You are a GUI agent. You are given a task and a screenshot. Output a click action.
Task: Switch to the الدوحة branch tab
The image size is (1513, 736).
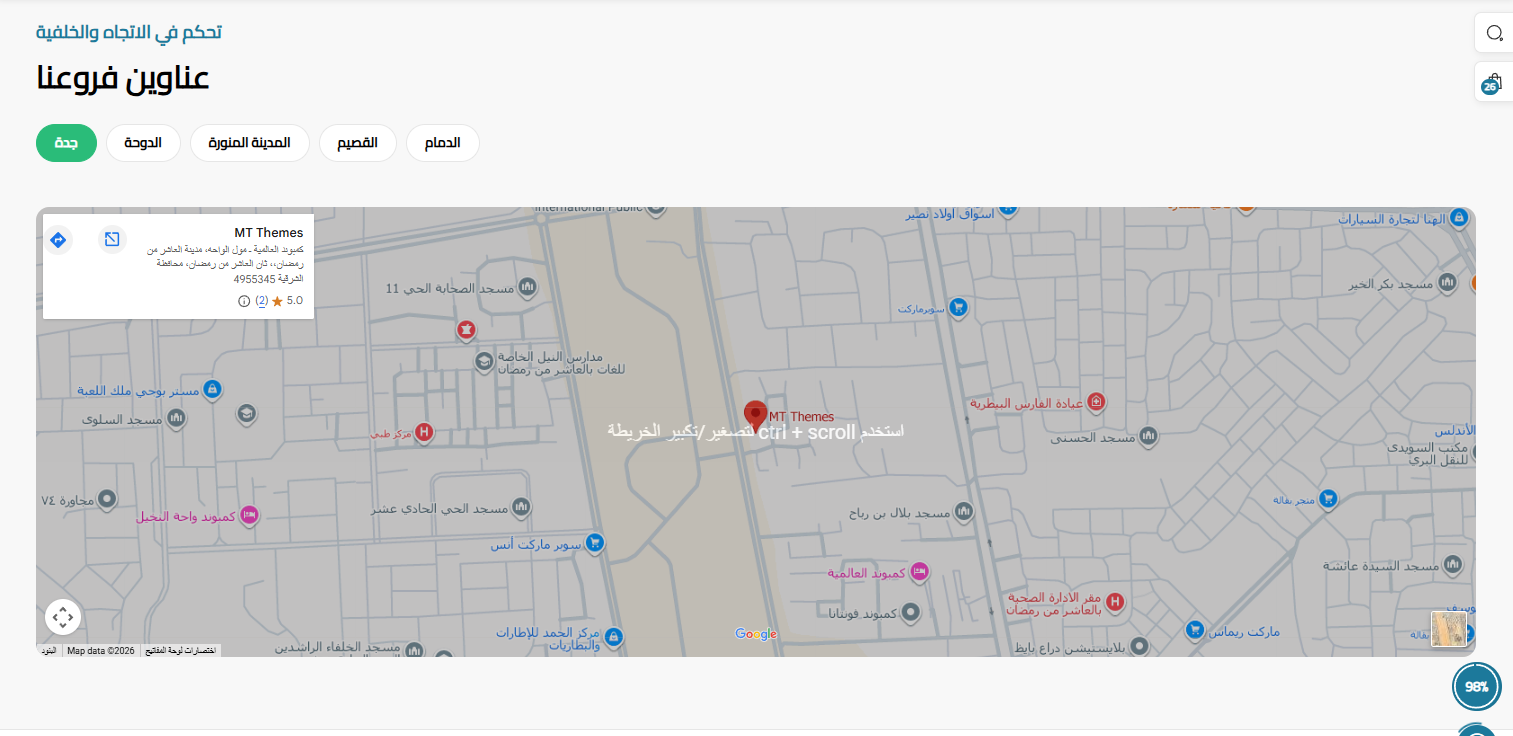(x=143, y=143)
